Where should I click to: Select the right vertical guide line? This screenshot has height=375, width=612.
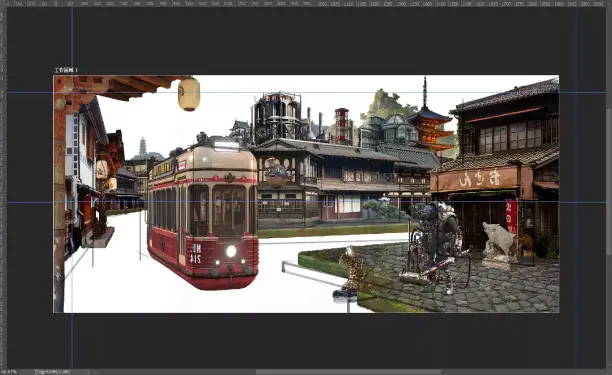click(578, 187)
